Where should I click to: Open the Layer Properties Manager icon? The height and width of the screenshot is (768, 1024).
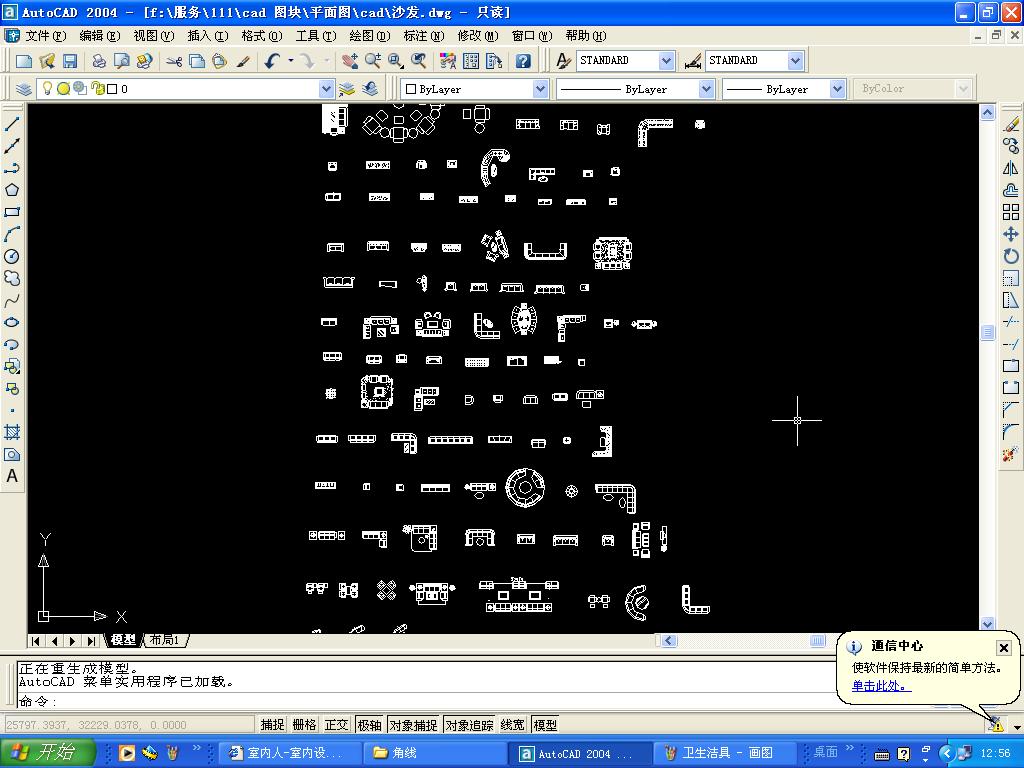click(24, 89)
